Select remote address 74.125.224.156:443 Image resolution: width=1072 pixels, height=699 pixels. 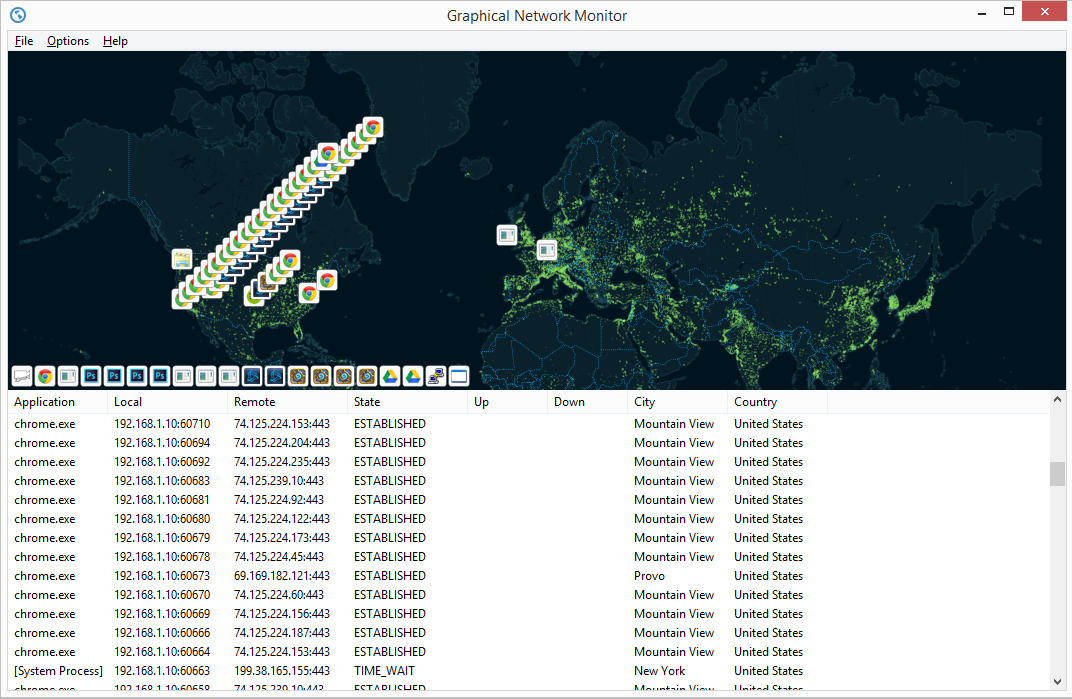pyautogui.click(x=282, y=614)
